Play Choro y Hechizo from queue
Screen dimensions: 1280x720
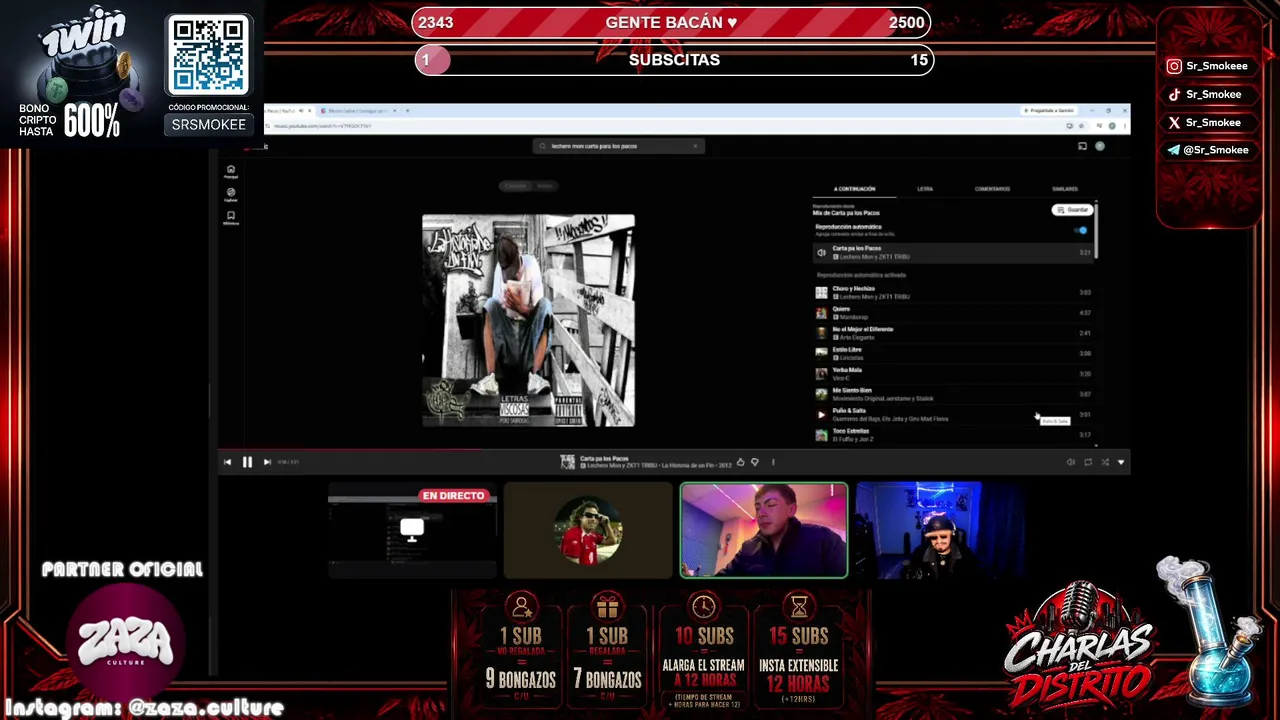pos(954,293)
